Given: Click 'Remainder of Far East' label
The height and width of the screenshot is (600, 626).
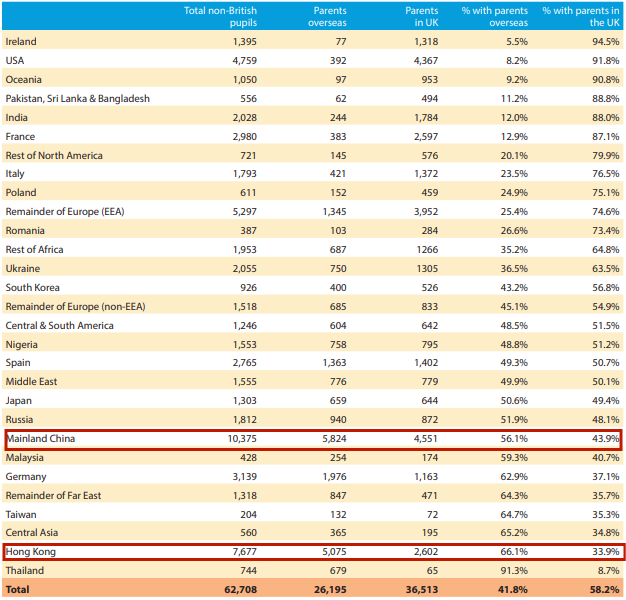Looking at the screenshot, I should pos(53,496).
